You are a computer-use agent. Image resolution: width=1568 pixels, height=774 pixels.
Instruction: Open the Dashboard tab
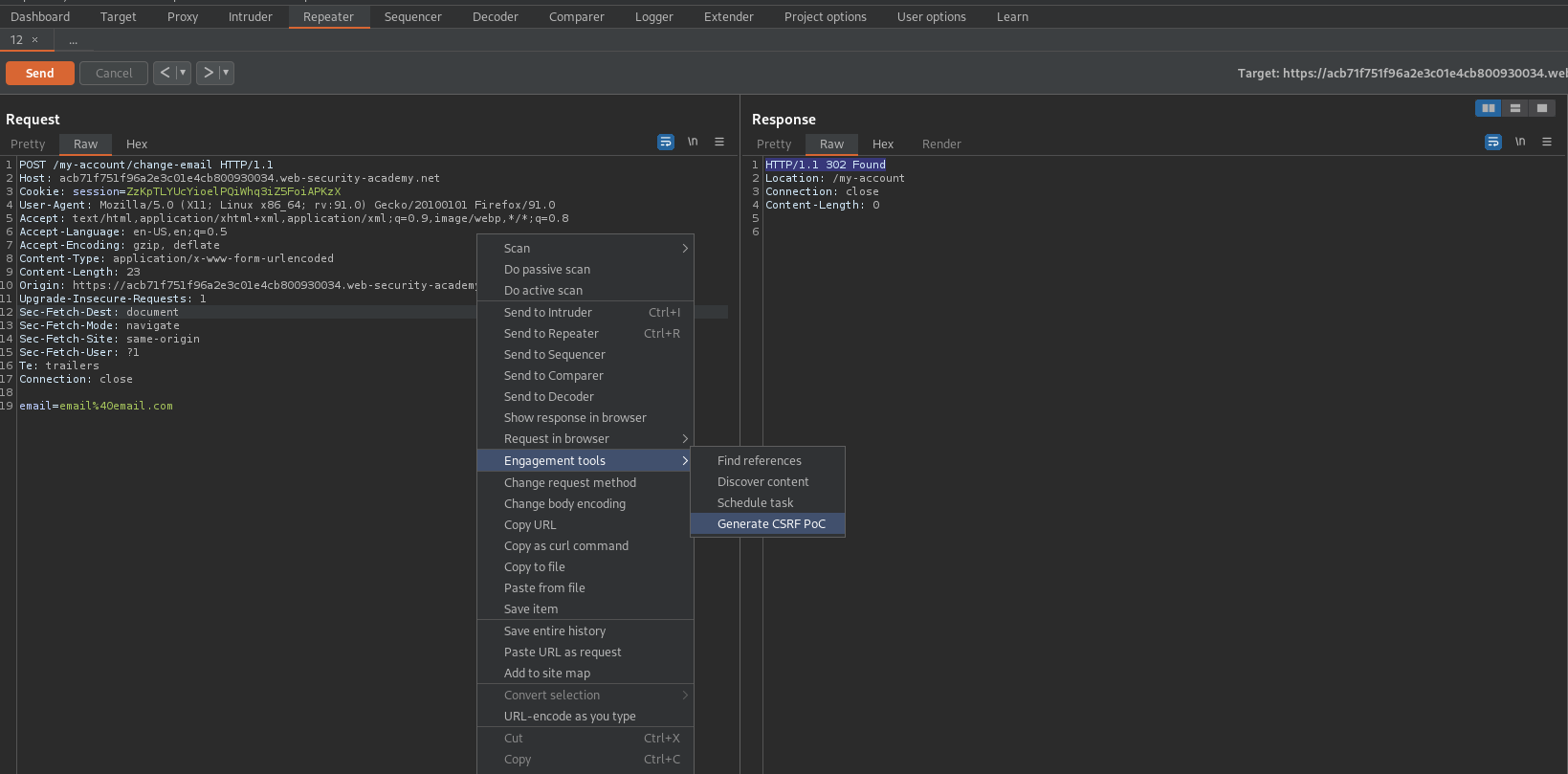point(40,16)
